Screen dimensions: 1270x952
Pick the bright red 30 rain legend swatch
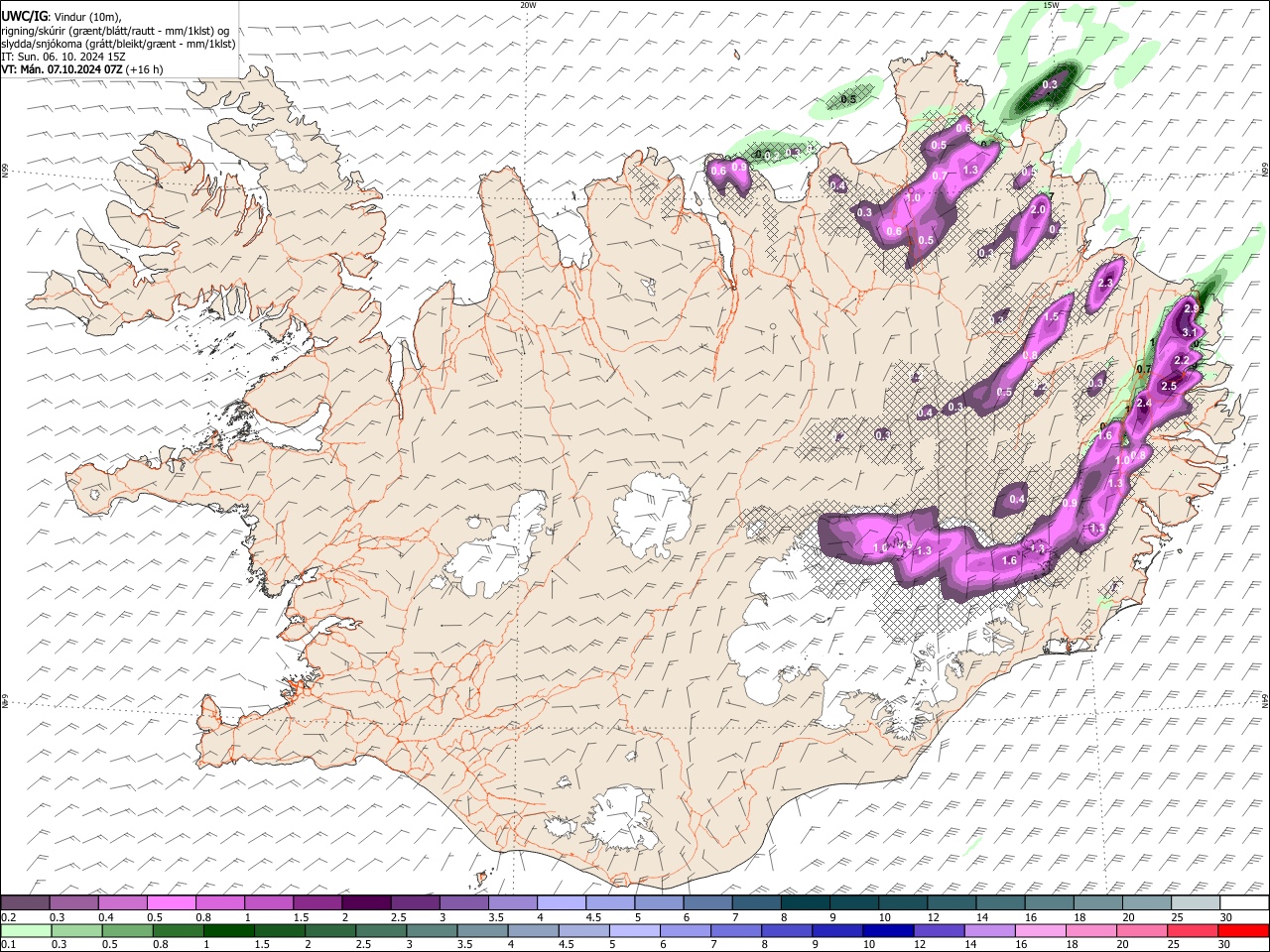[x=1241, y=931]
